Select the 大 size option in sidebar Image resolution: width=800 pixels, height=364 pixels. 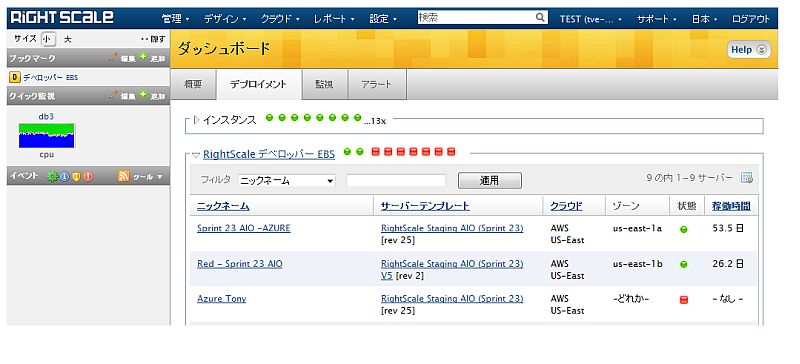coord(67,39)
